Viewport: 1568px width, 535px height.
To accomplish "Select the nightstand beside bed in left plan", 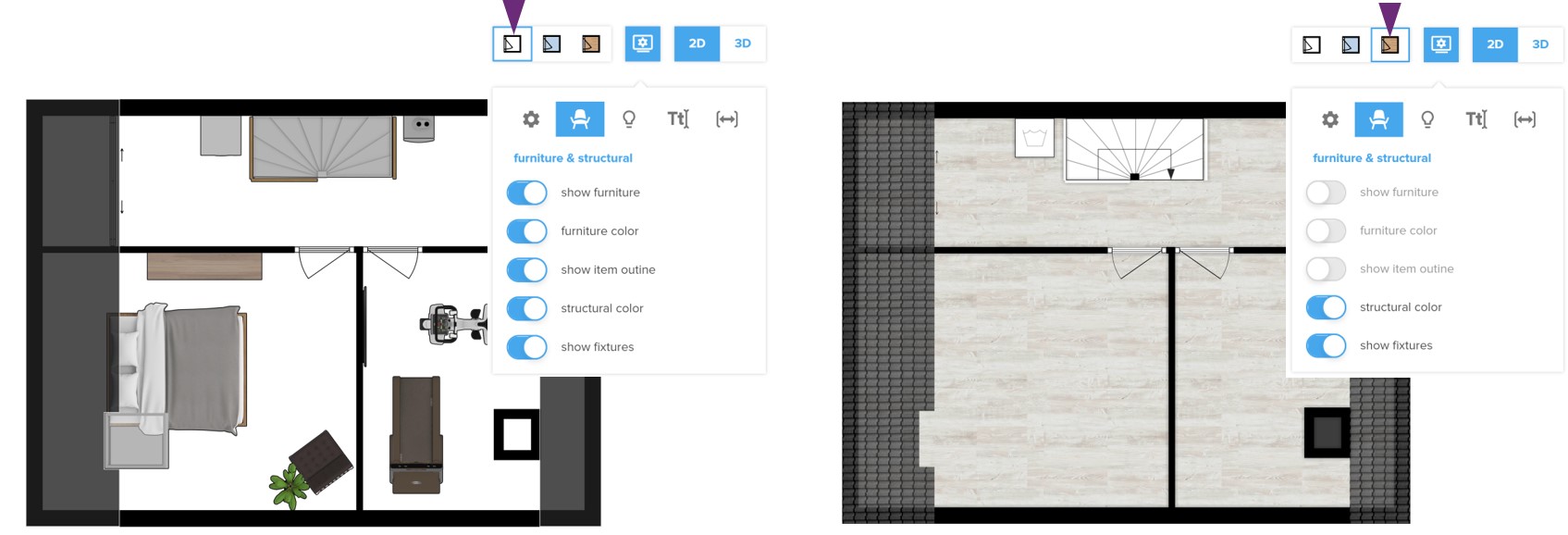I will pos(136,441).
